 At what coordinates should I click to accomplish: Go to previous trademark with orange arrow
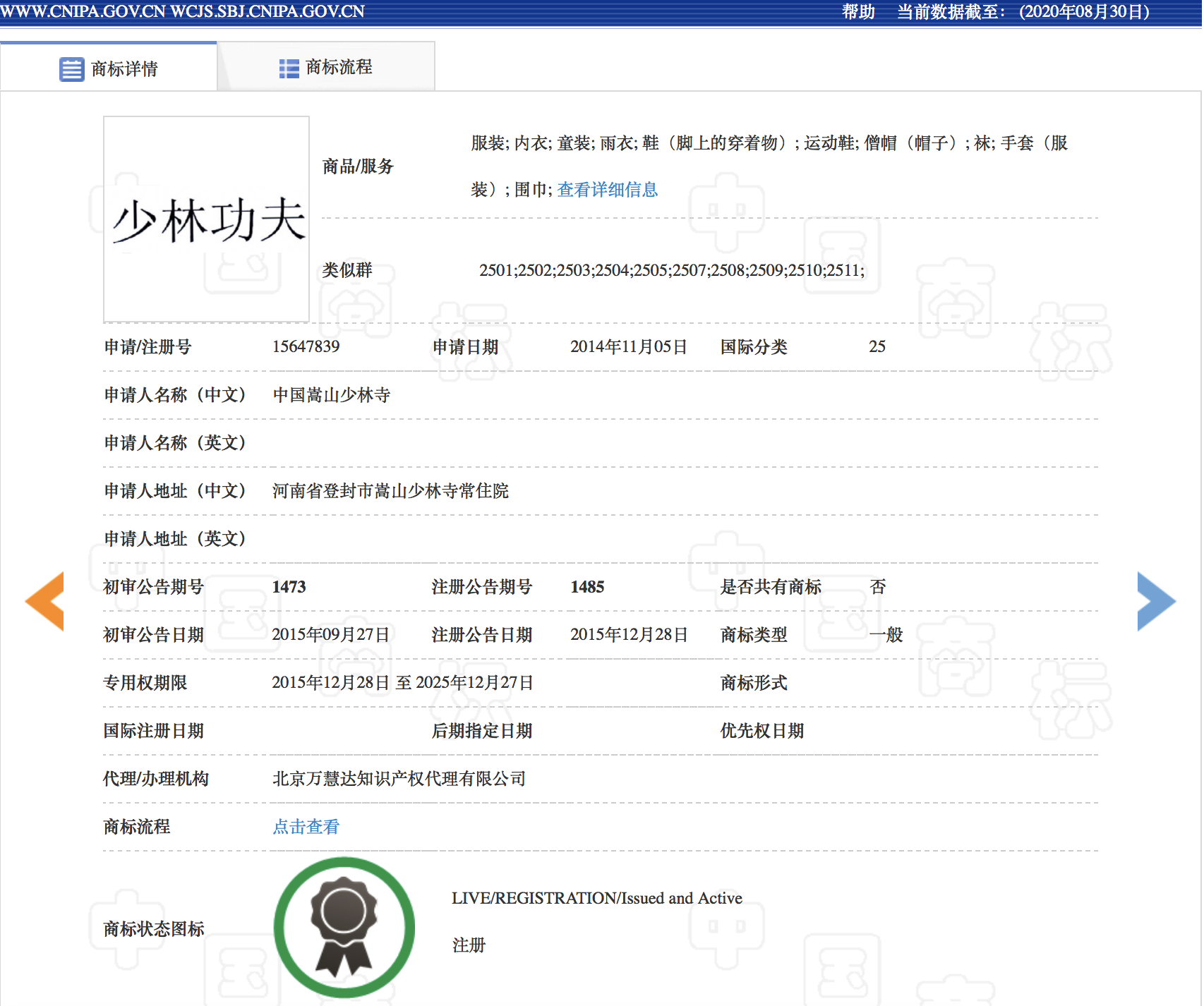44,601
